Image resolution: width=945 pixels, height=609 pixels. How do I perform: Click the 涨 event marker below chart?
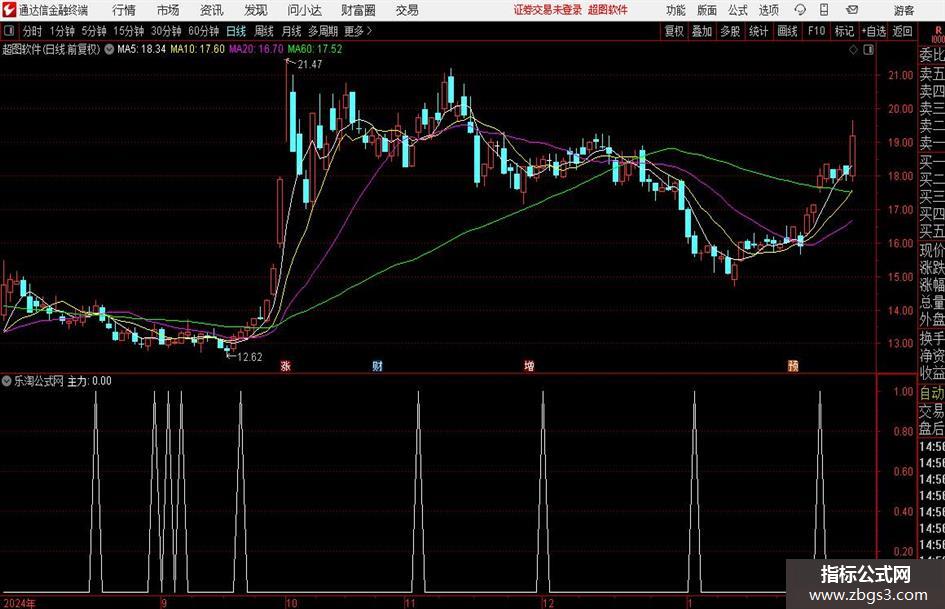coord(286,365)
